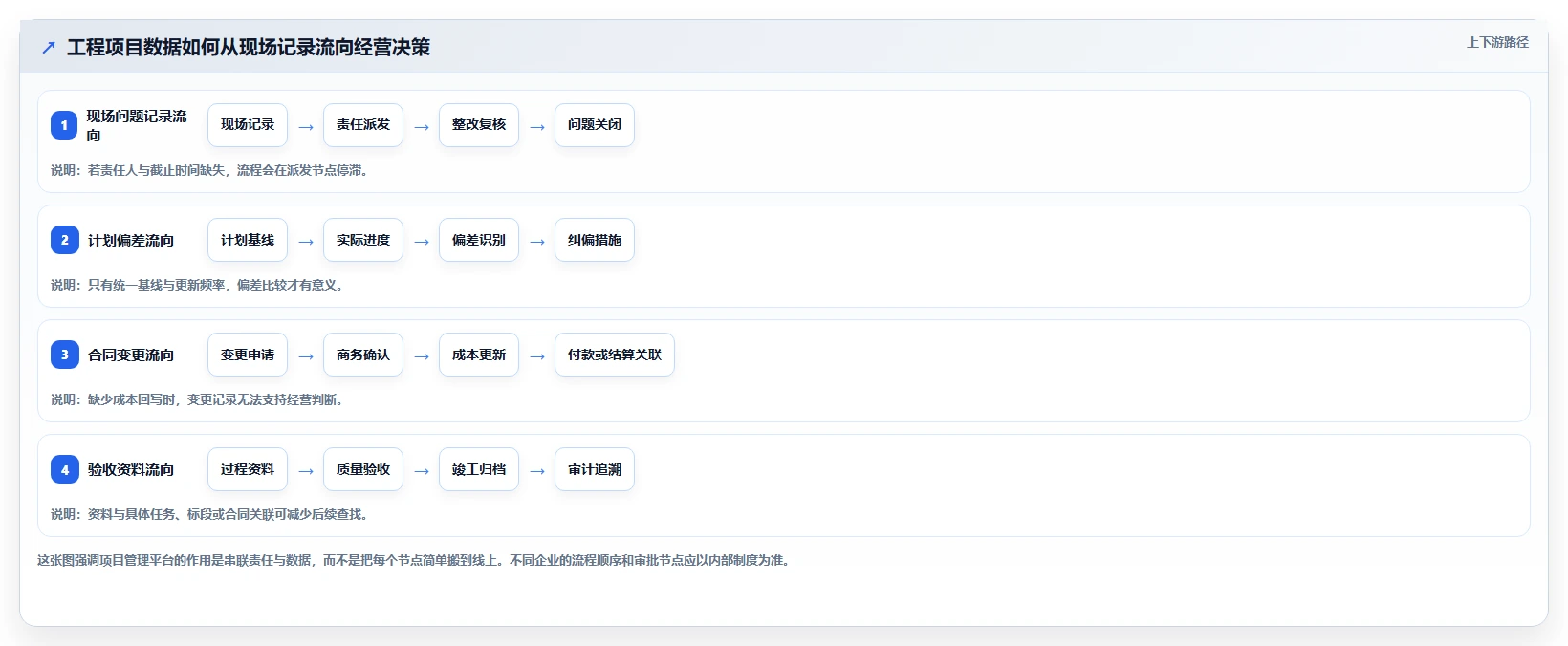Viewport: 1568px width, 646px height.
Task: Click the arrow between 责任派发 and 整改复核
Action: pyautogui.click(x=422, y=127)
